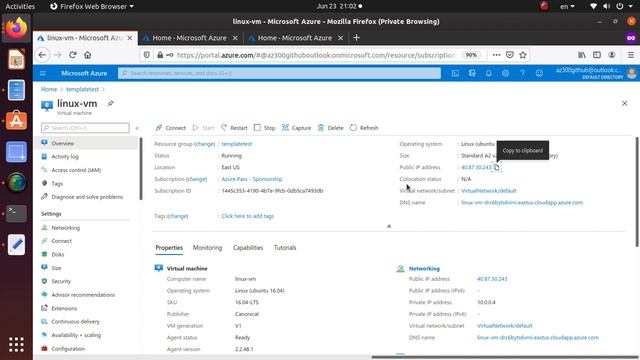
Task: Open the VirtualNetwork/default link in essentials
Action: (489, 191)
